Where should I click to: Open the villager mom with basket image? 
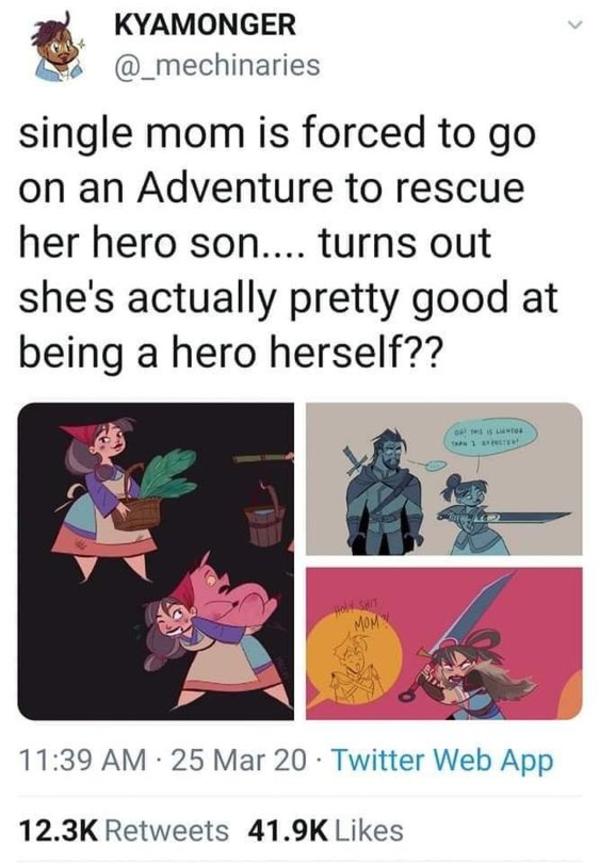[x=156, y=561]
